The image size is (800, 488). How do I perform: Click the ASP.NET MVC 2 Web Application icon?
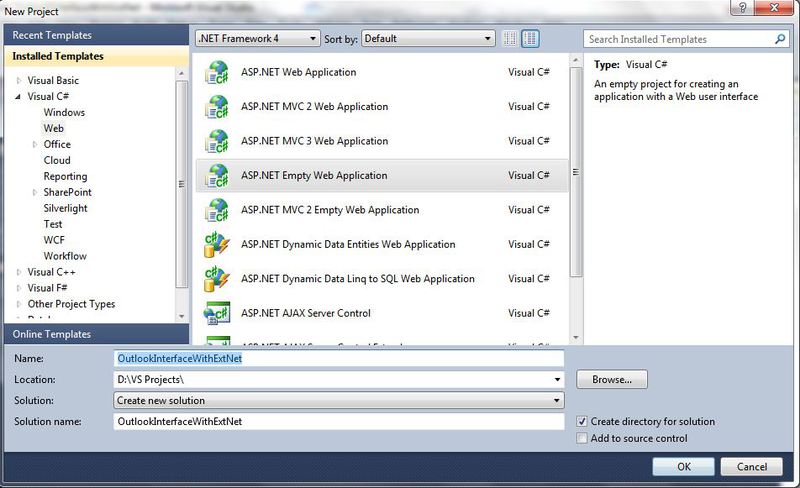pos(217,107)
